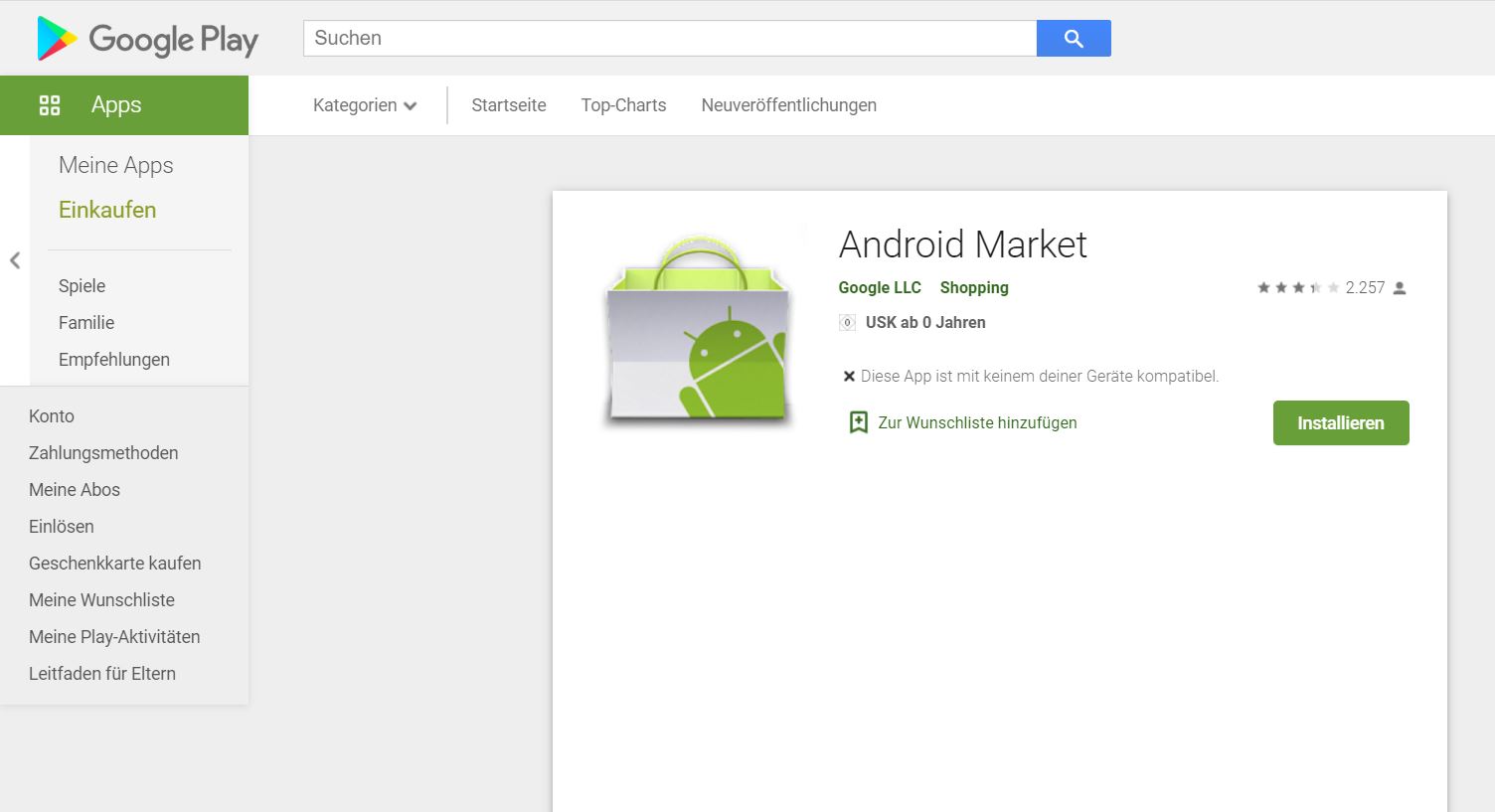The height and width of the screenshot is (812, 1495).
Task: Open Meine Apps in the sidebar
Action: (x=116, y=165)
